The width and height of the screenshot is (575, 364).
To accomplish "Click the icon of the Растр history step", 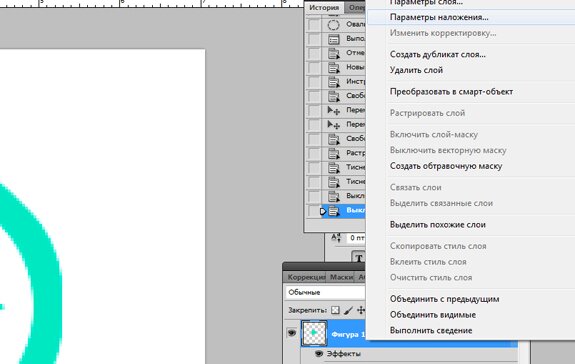I will click(x=333, y=154).
